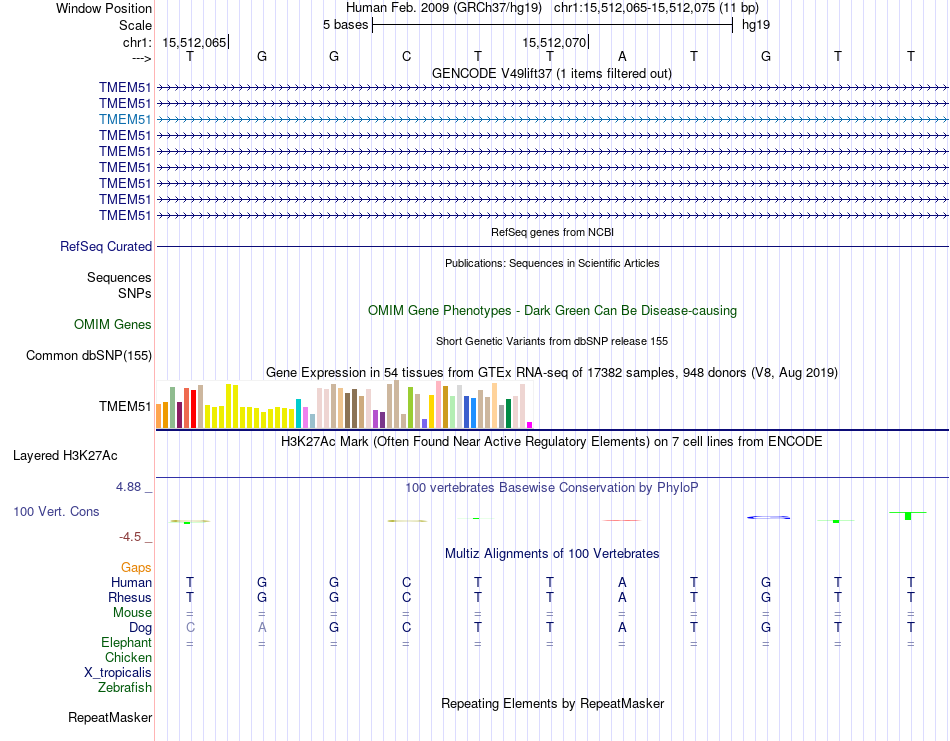This screenshot has height=741, width=950.
Task: Click the 4.88 upper axis value
Action: coord(128,487)
